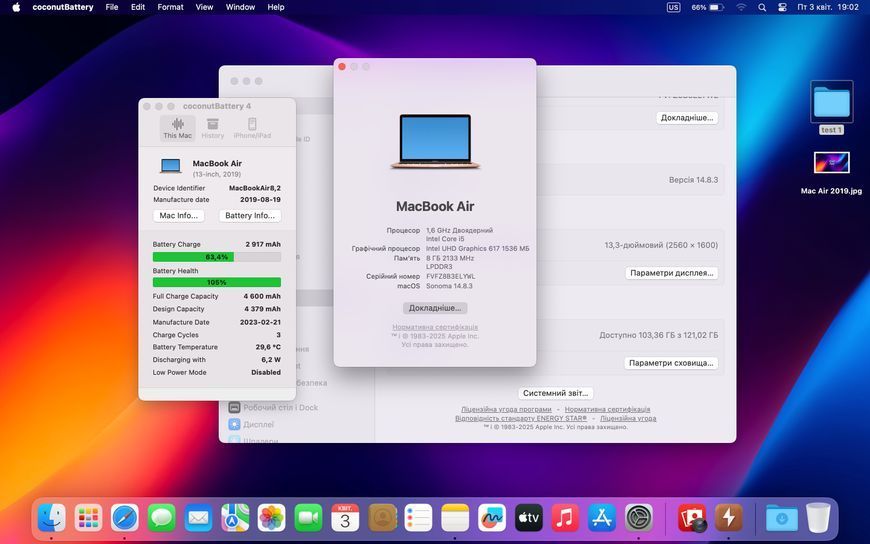Screen dimensions: 870x544
Task: Launch Freeform from the Dock
Action: point(492,518)
